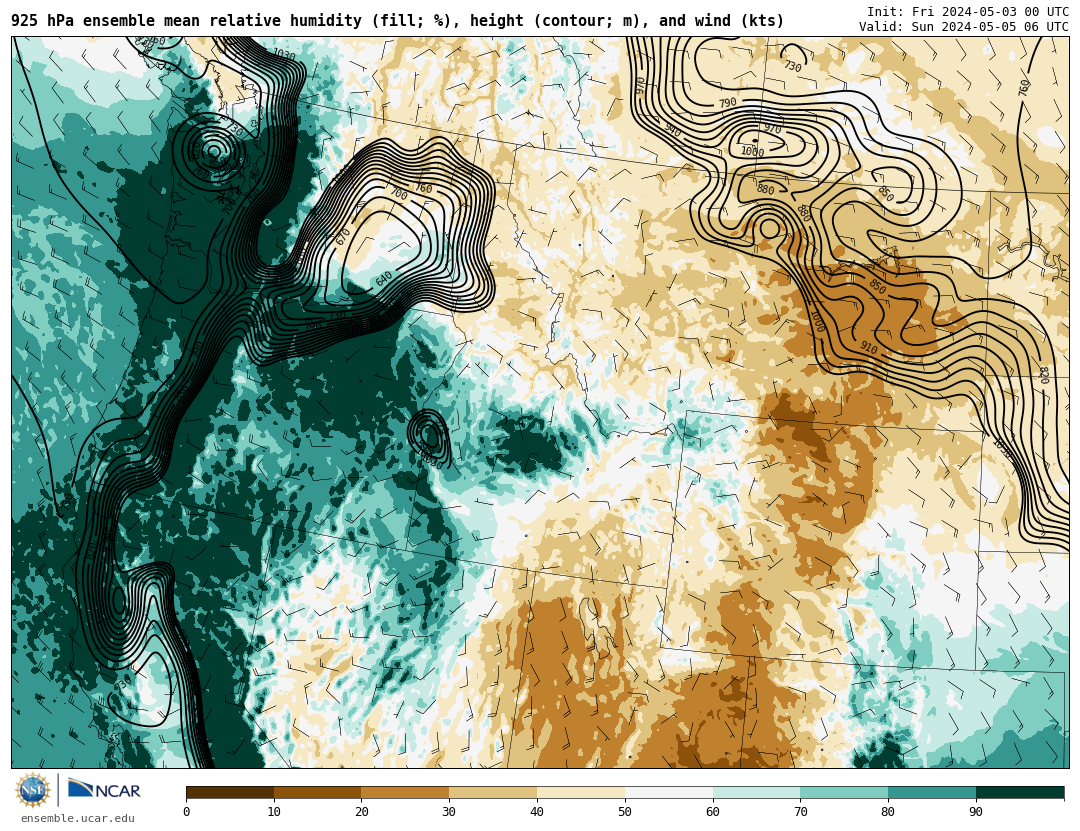The image size is (1080, 831).
Task: Click the plot title text
Action: (397, 21)
